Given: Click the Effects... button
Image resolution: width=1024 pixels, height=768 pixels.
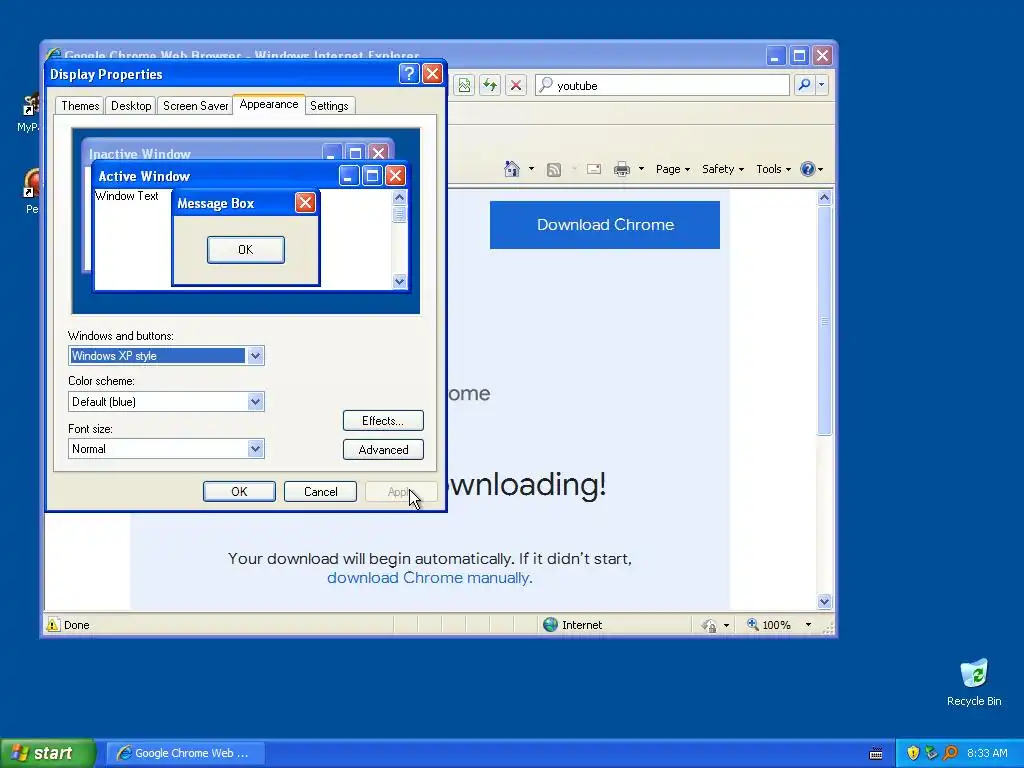Looking at the screenshot, I should pos(383,421).
